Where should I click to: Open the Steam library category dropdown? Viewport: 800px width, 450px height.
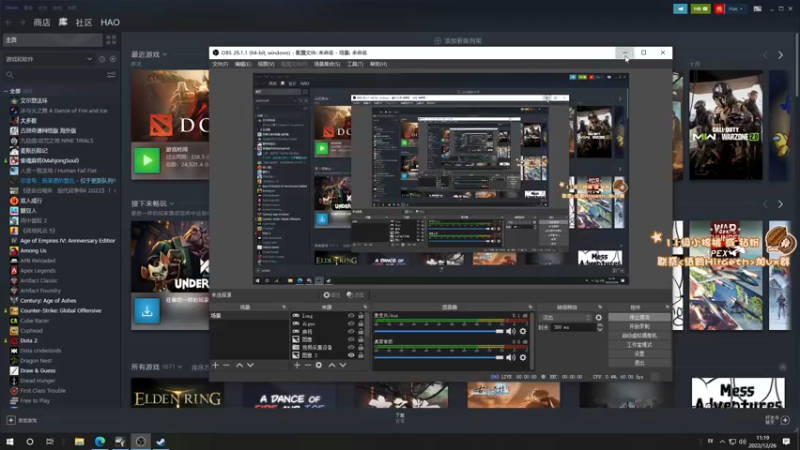[49, 59]
